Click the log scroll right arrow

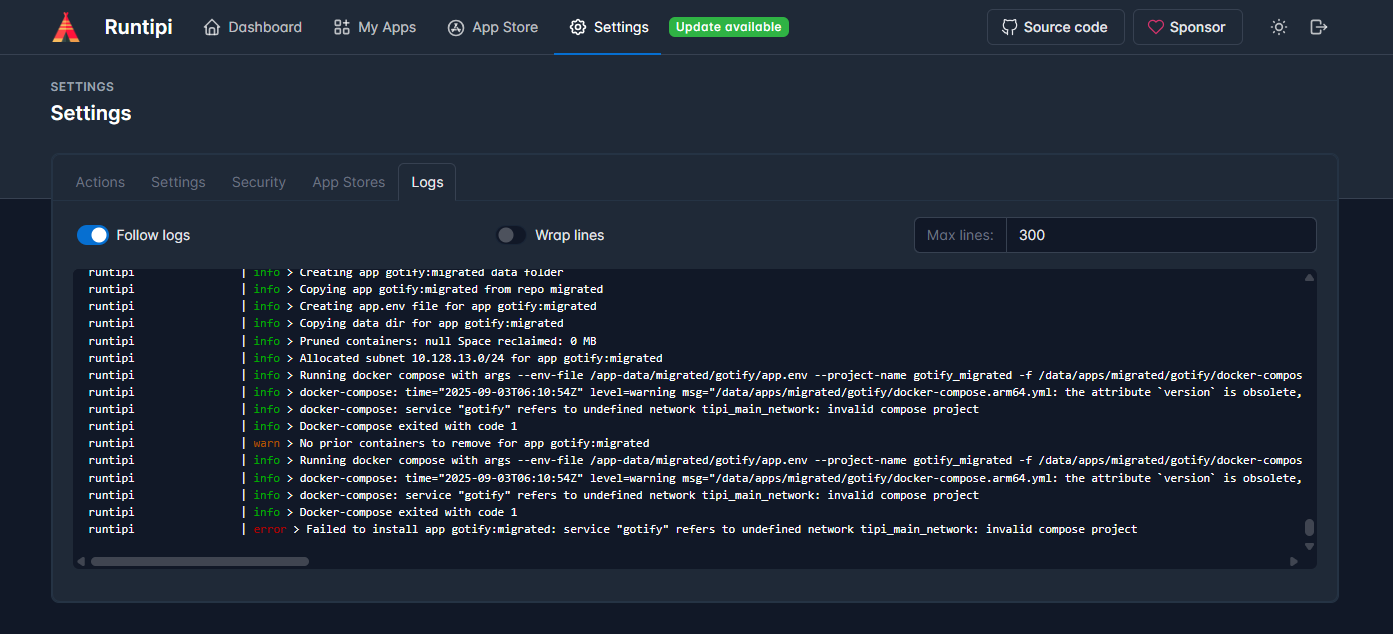[1294, 561]
